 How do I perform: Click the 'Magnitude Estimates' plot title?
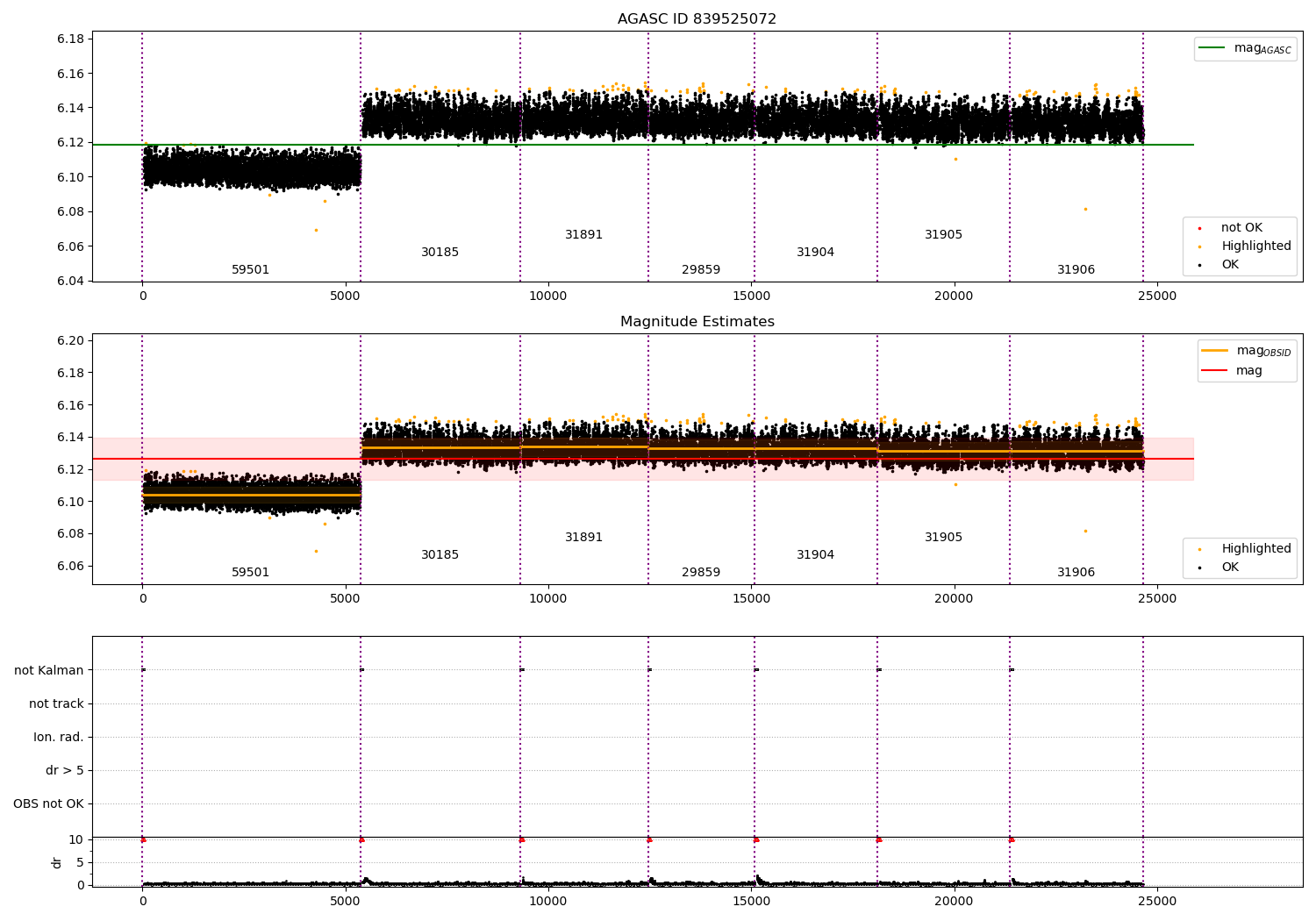pos(697,322)
